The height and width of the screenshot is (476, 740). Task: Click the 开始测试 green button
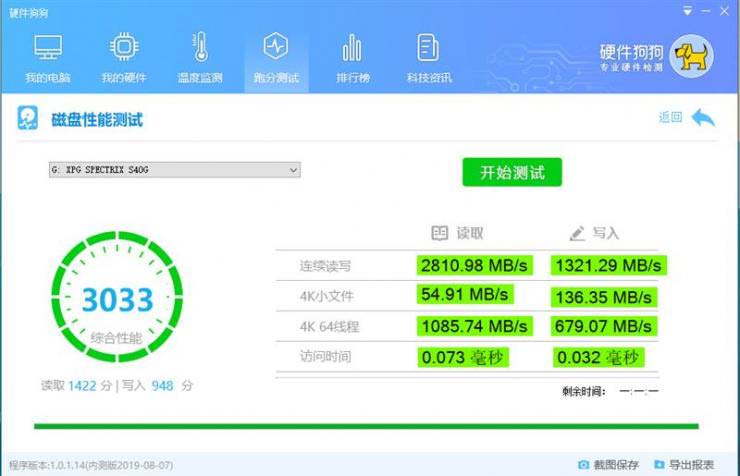click(x=512, y=172)
